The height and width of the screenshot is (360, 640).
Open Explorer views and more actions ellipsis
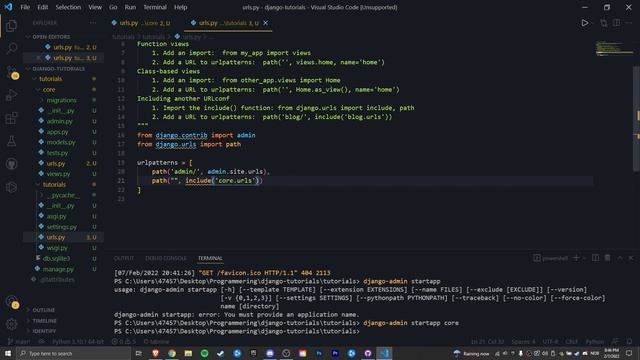coord(93,23)
